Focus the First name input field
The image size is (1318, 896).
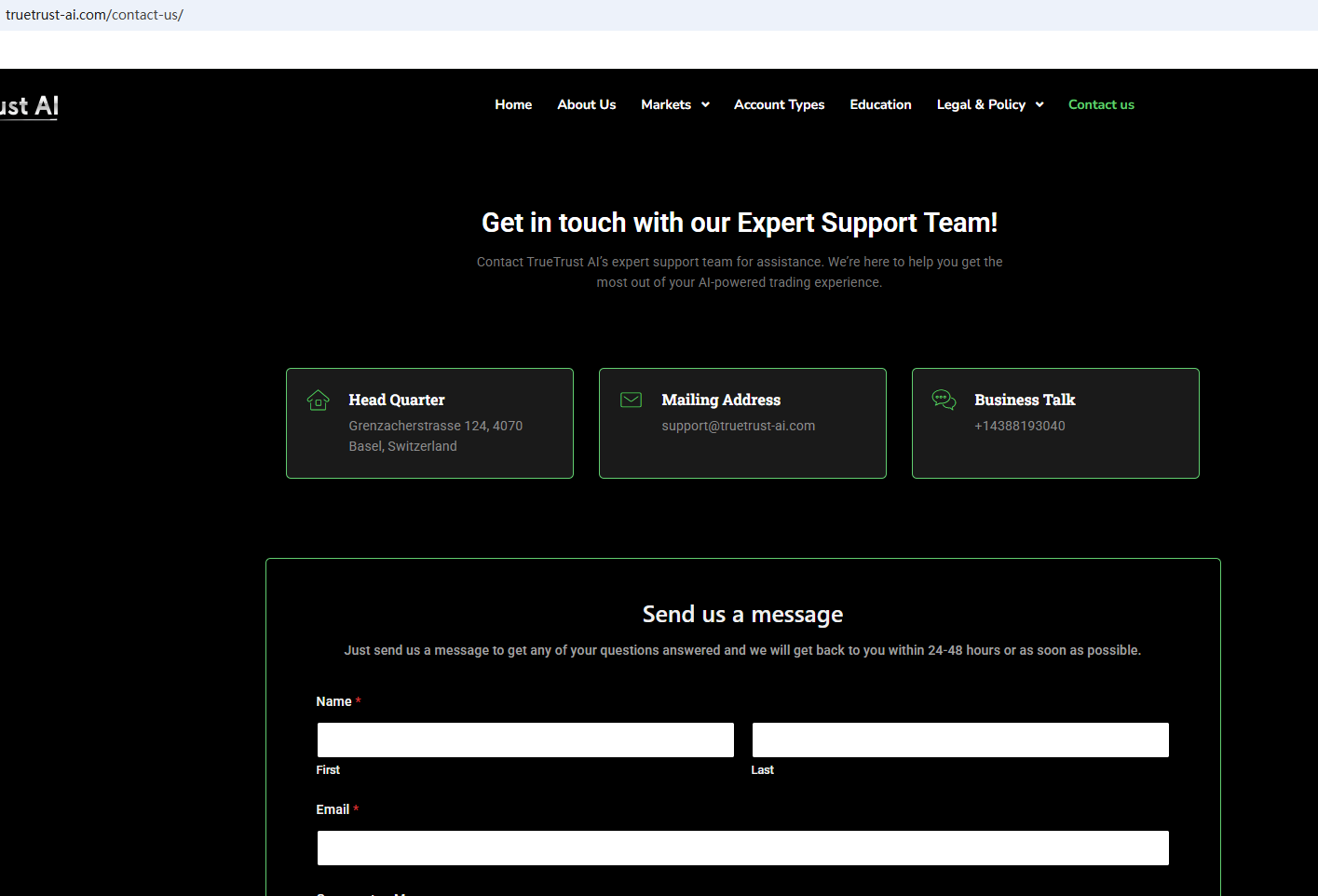pyautogui.click(x=525, y=740)
